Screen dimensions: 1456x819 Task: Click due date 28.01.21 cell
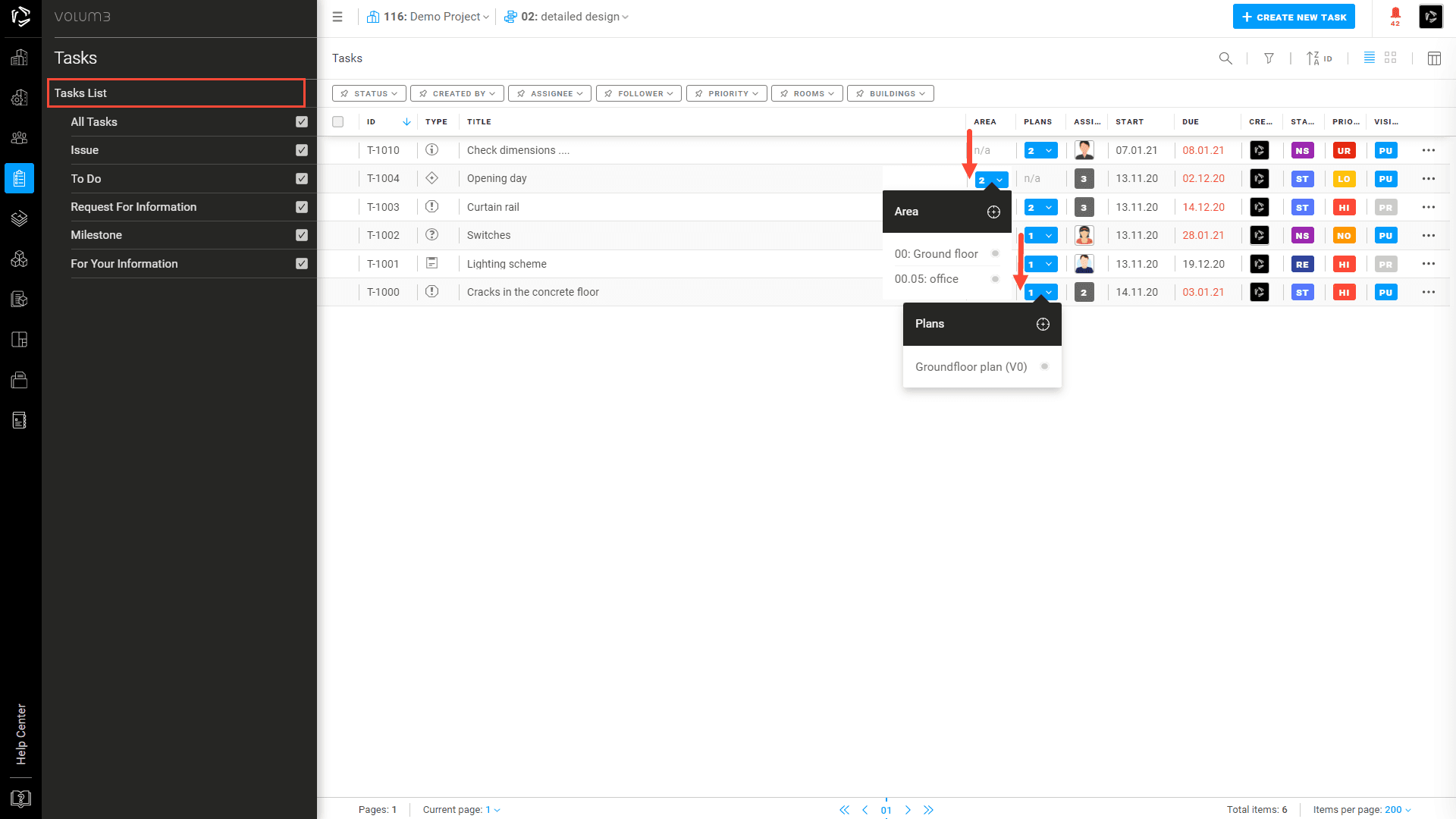pos(1203,235)
